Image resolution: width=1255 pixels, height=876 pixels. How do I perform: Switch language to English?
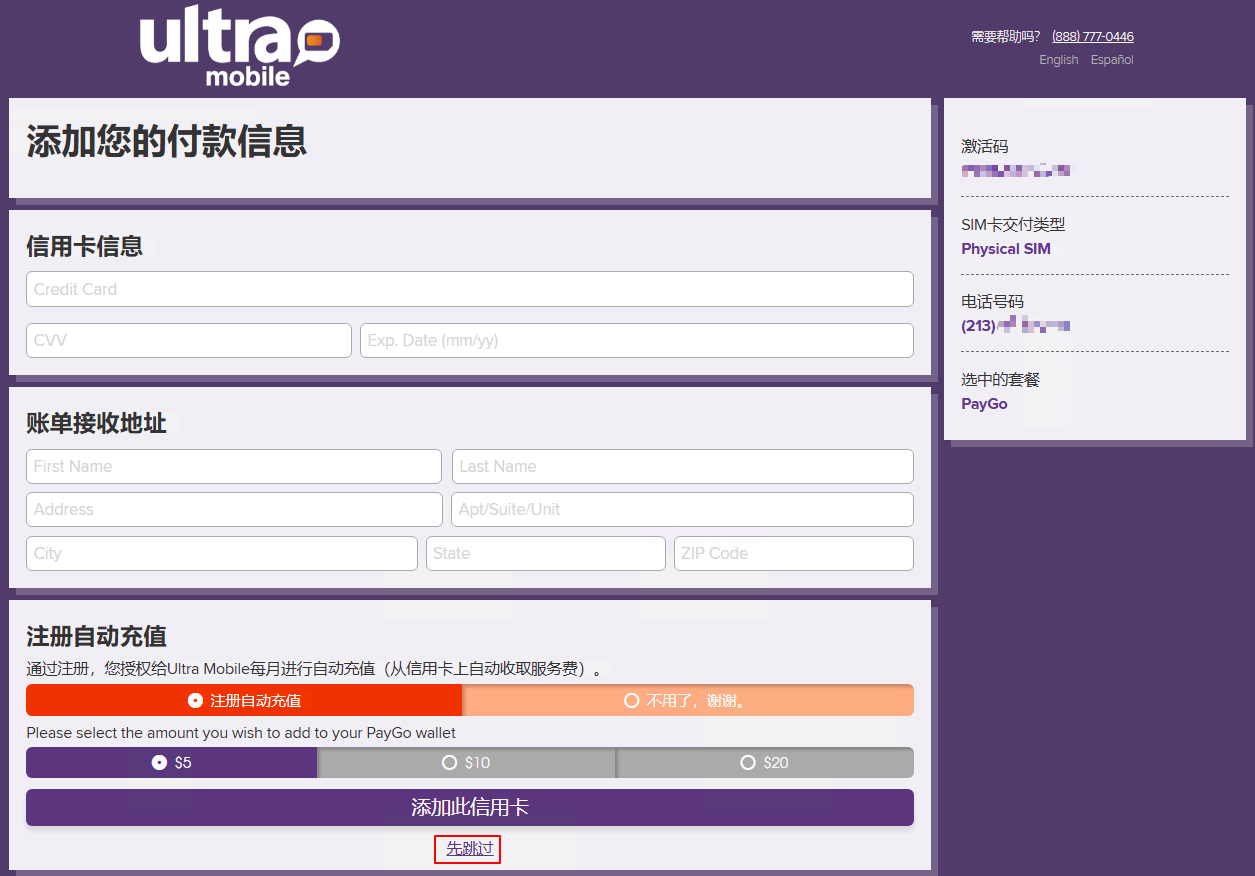tap(1058, 60)
